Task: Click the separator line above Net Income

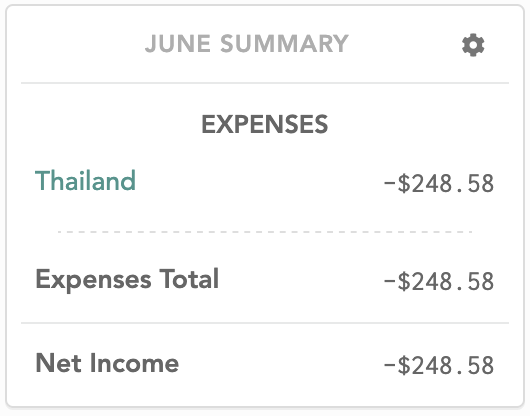Action: point(265,323)
